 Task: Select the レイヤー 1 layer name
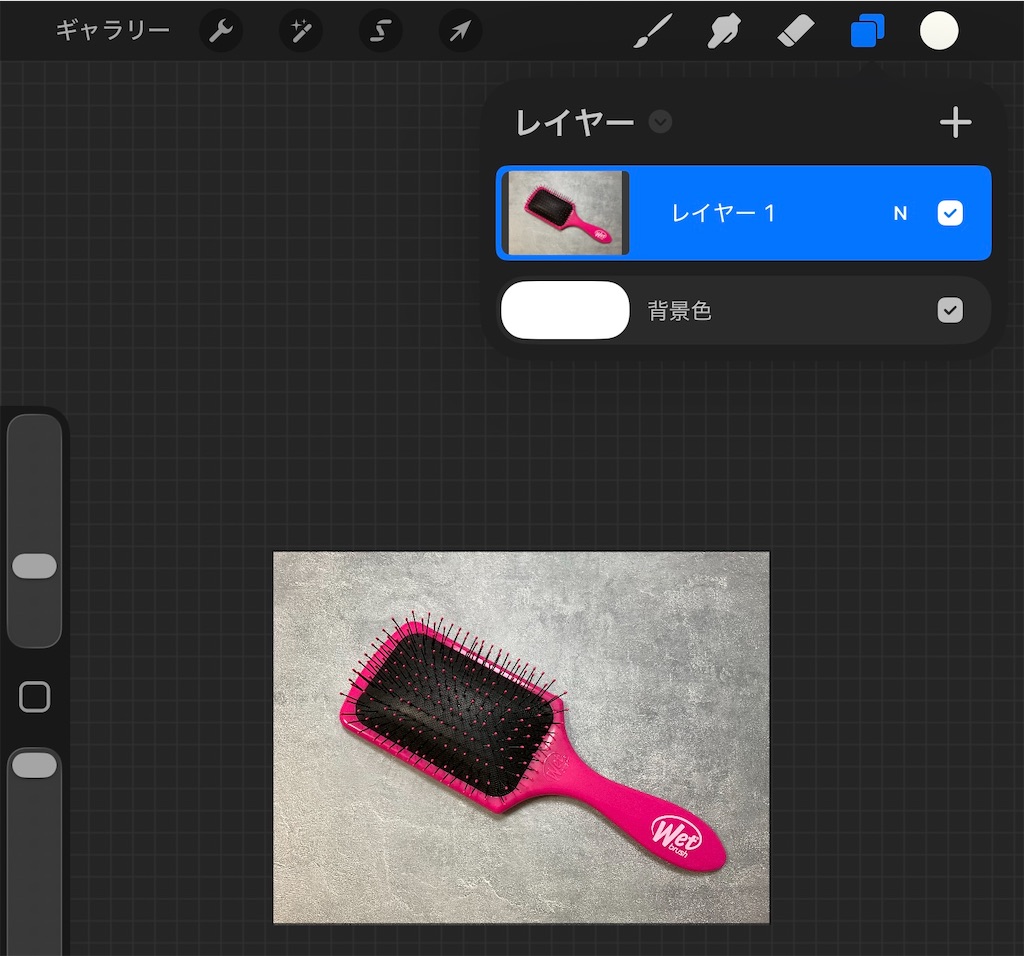723,213
